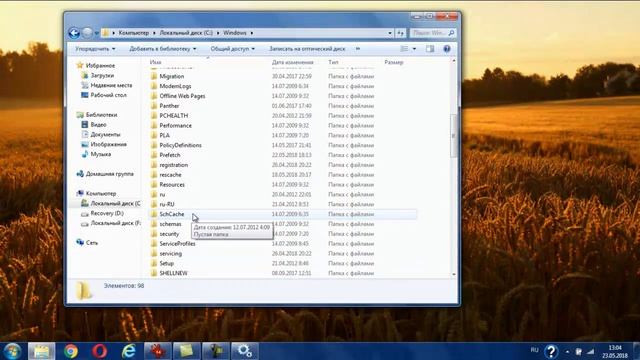Open Google Chrome from taskbar
The image size is (640, 360).
[x=71, y=351]
